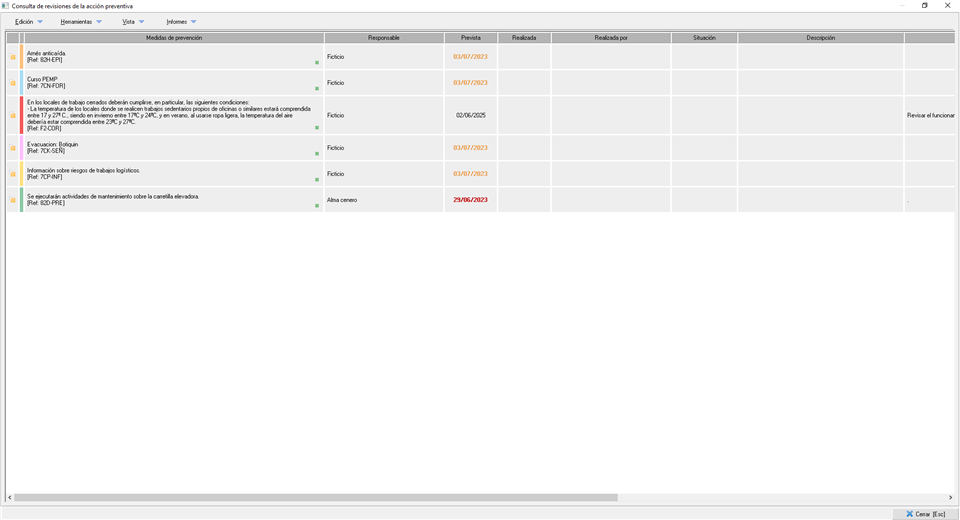
Task: Click folder icon of Arnés anticaída row
Action: 13,57
